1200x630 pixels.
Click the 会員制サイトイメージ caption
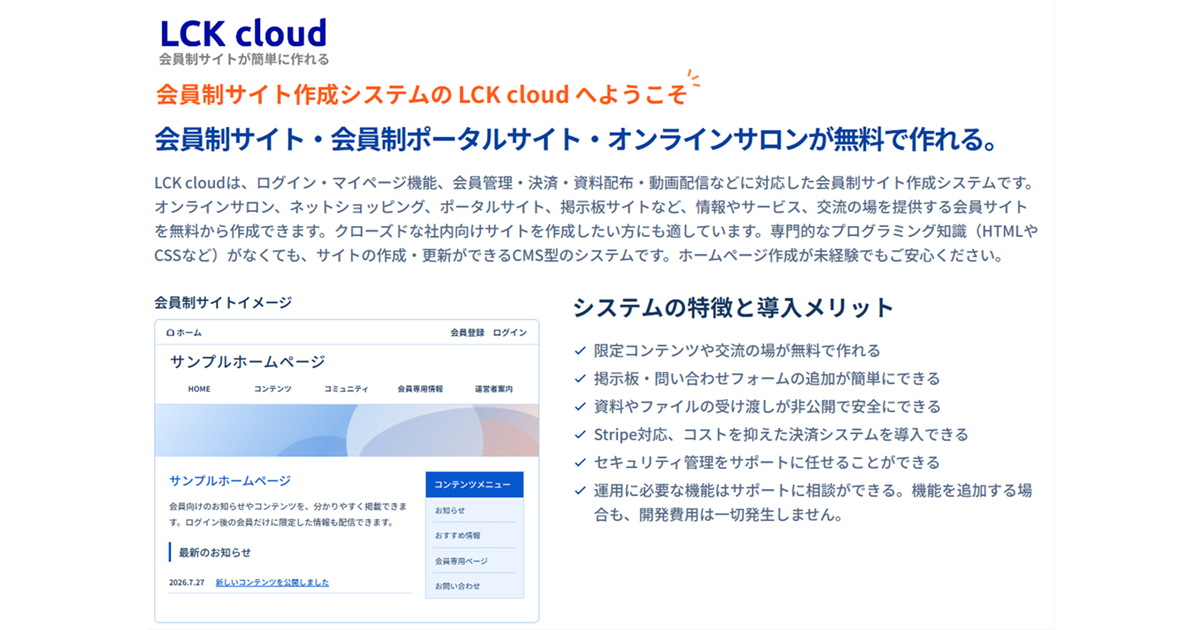tap(223, 302)
